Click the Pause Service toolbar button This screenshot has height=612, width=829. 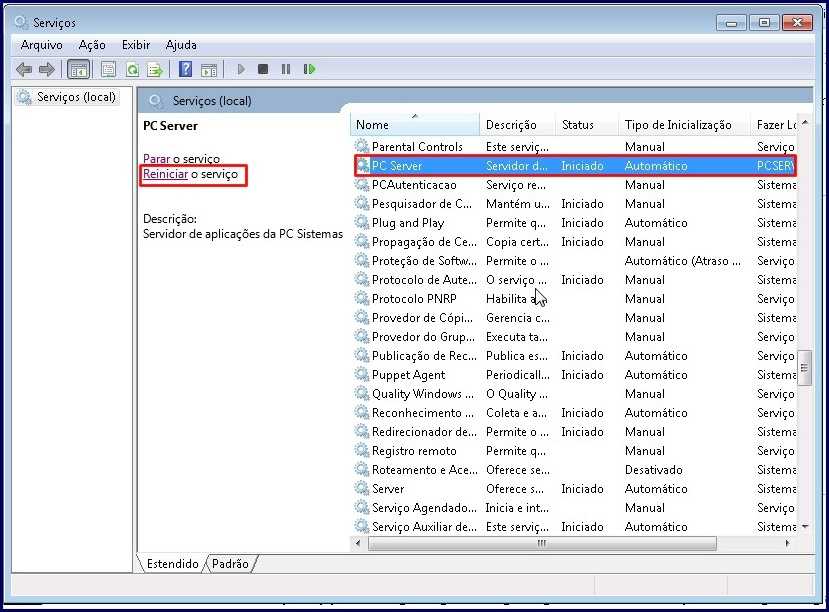click(x=286, y=69)
